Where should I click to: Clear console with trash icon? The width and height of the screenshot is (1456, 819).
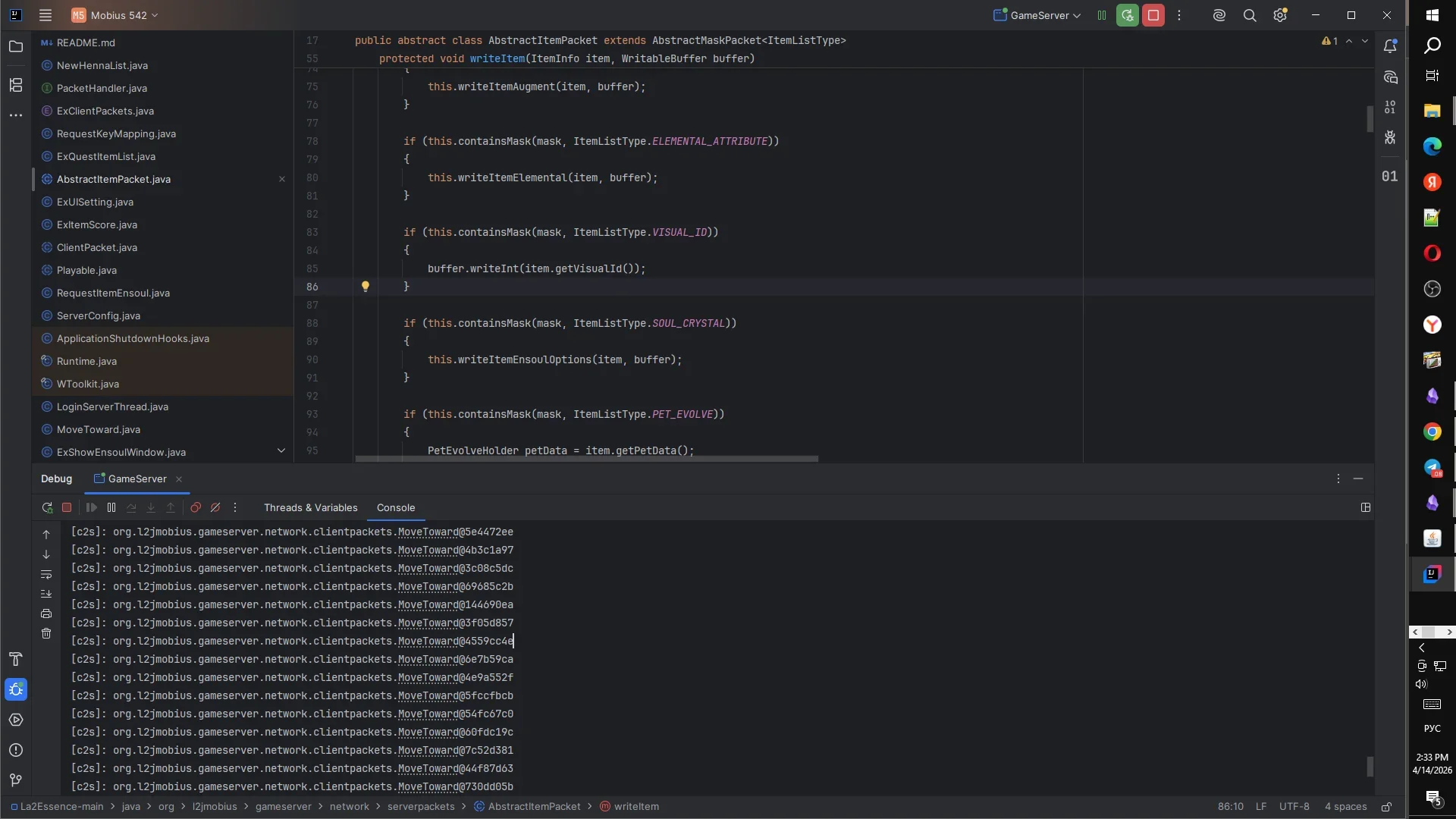pyautogui.click(x=46, y=633)
